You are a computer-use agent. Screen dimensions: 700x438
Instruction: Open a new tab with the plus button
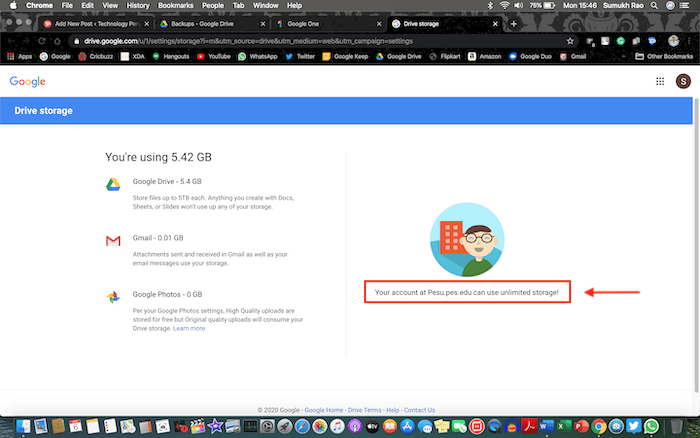pyautogui.click(x=513, y=24)
